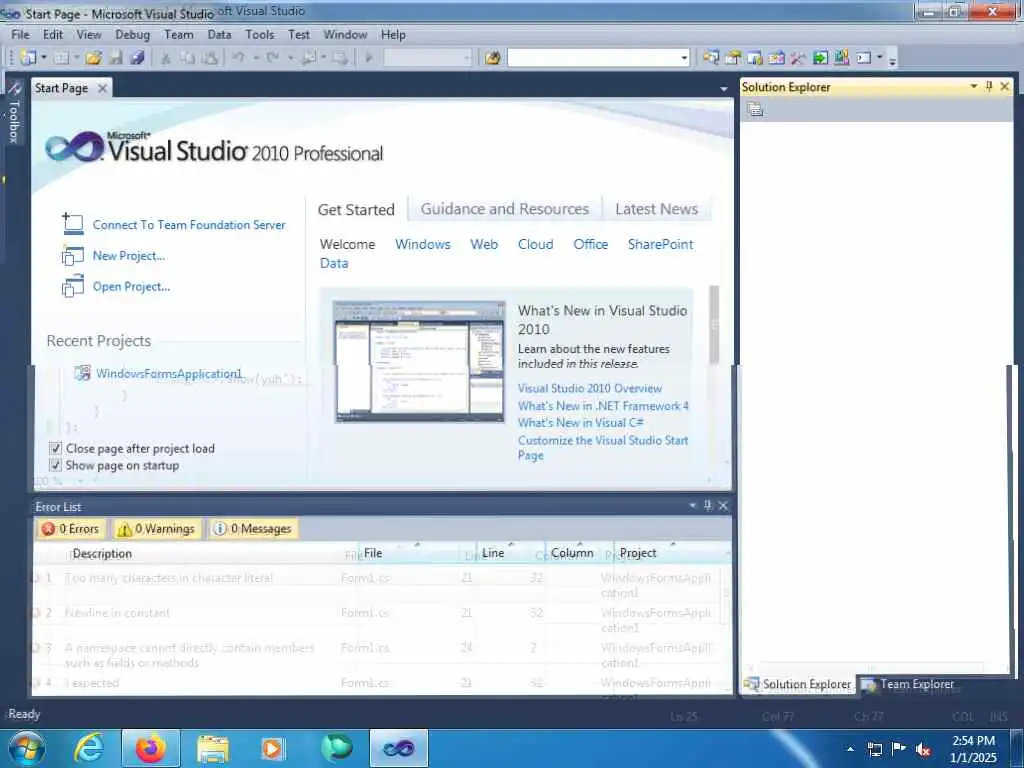Click the Copy toolbar icon

point(187,57)
